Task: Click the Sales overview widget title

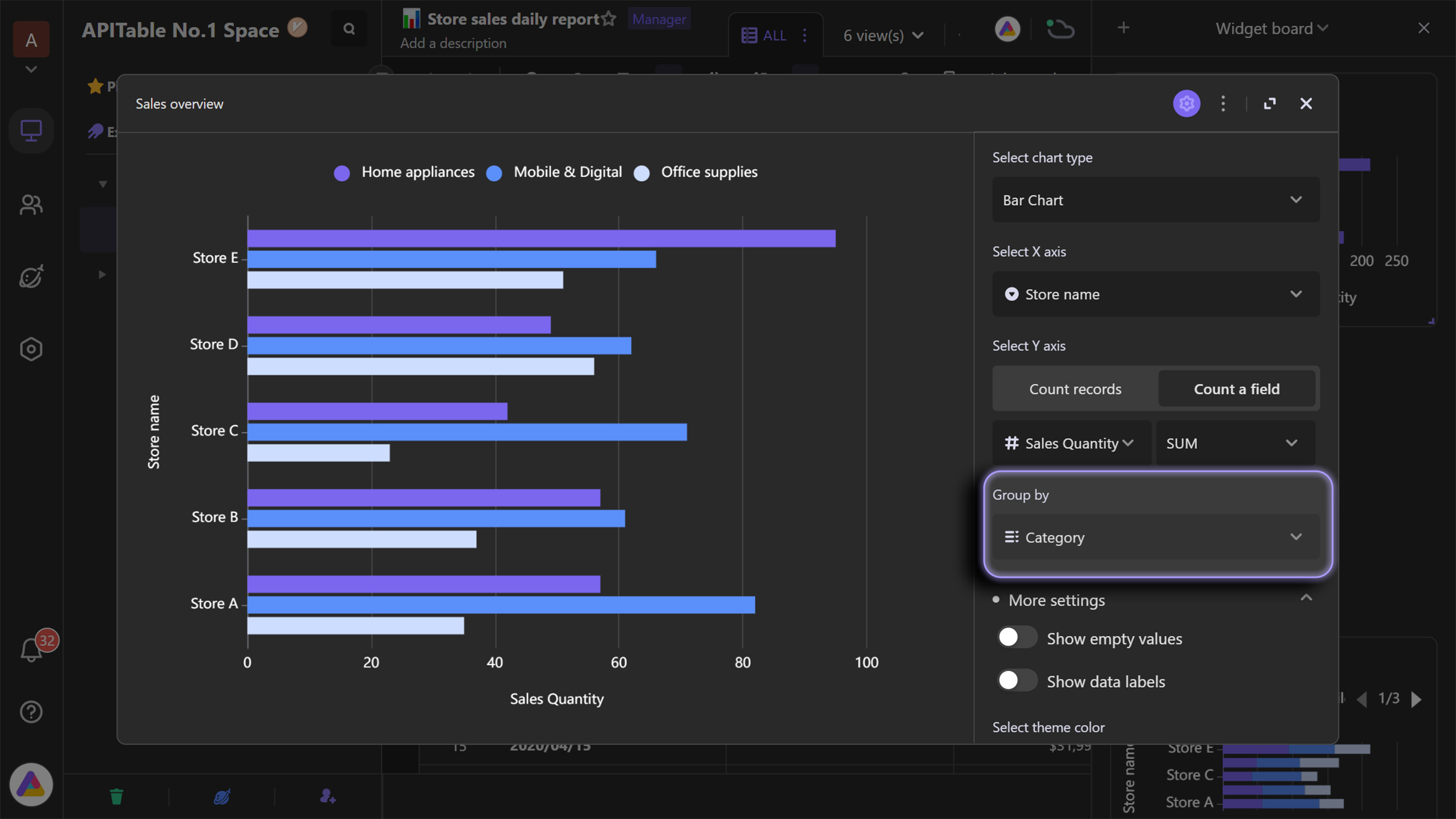Action: [179, 104]
